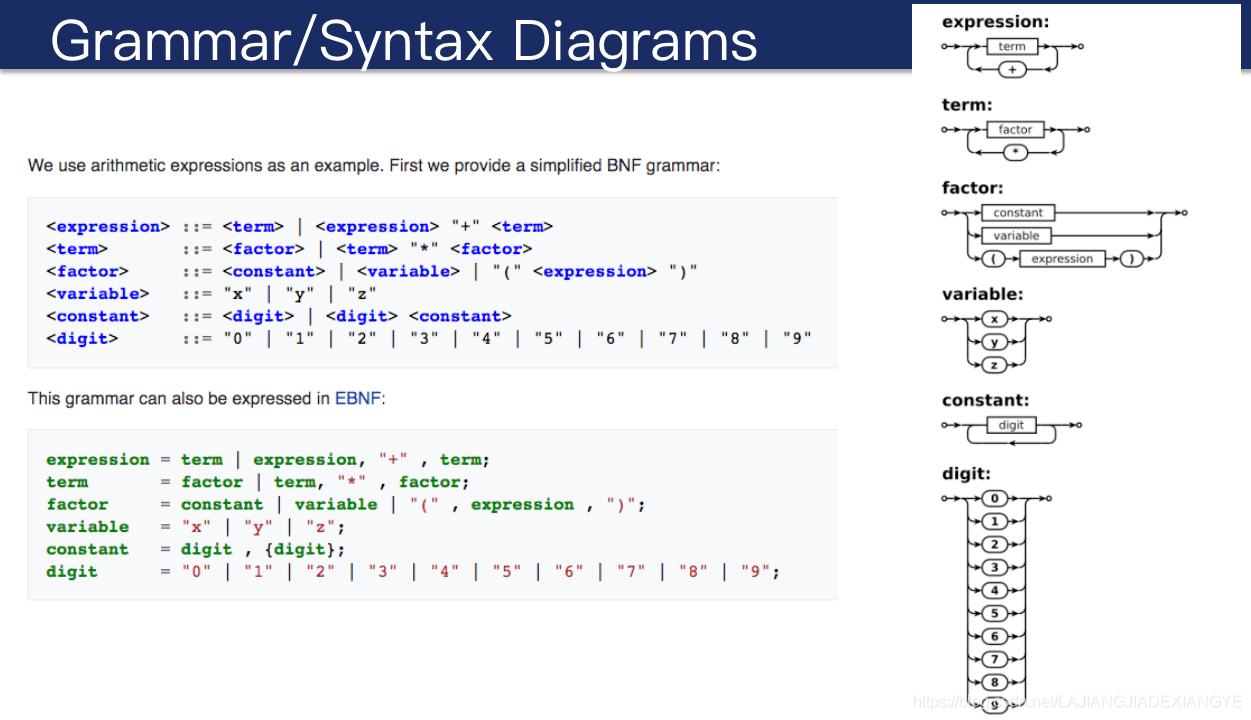The width and height of the screenshot is (1251, 720).
Task: Click the "4" node in digit diagram
Action: (x=994, y=590)
